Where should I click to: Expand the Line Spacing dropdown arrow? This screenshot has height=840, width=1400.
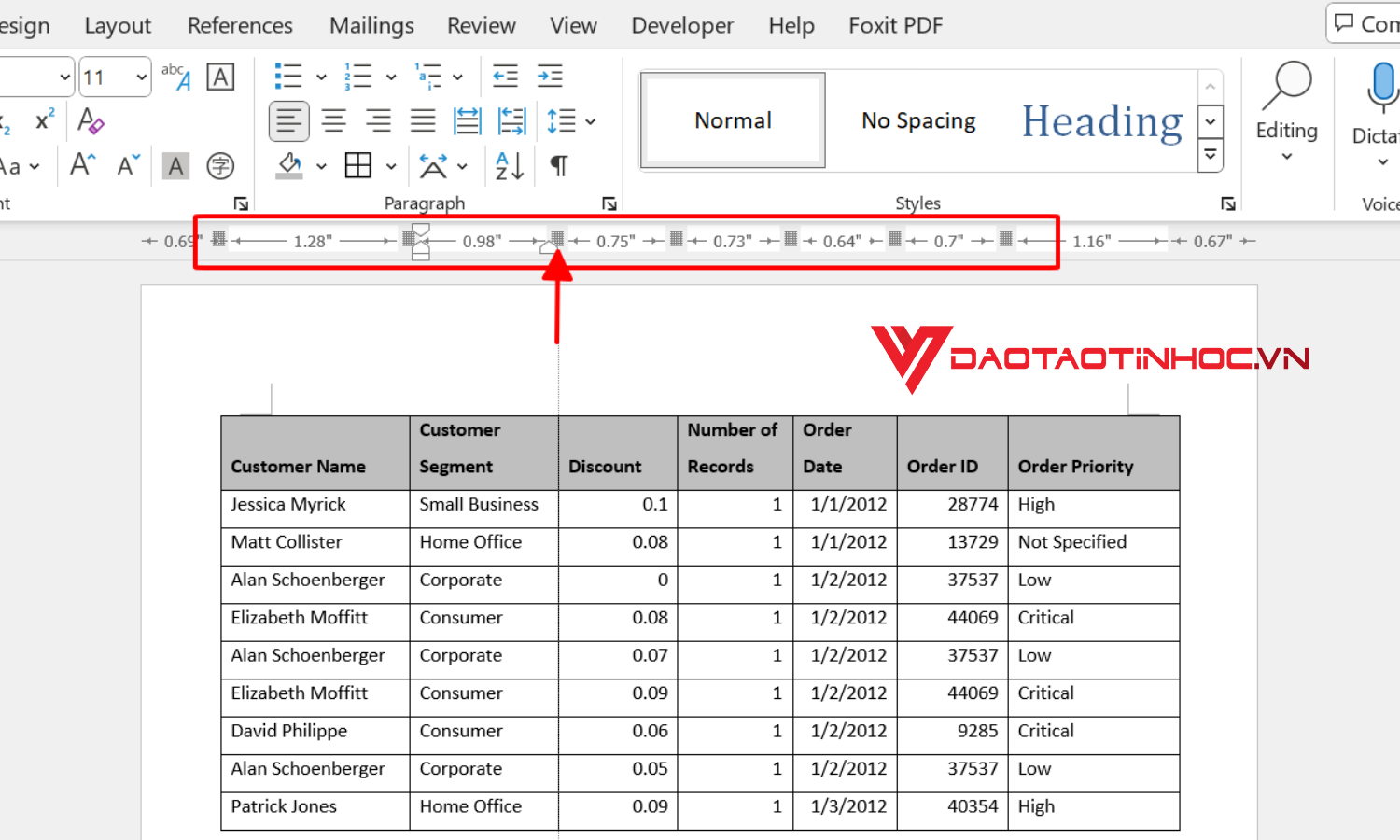(590, 121)
